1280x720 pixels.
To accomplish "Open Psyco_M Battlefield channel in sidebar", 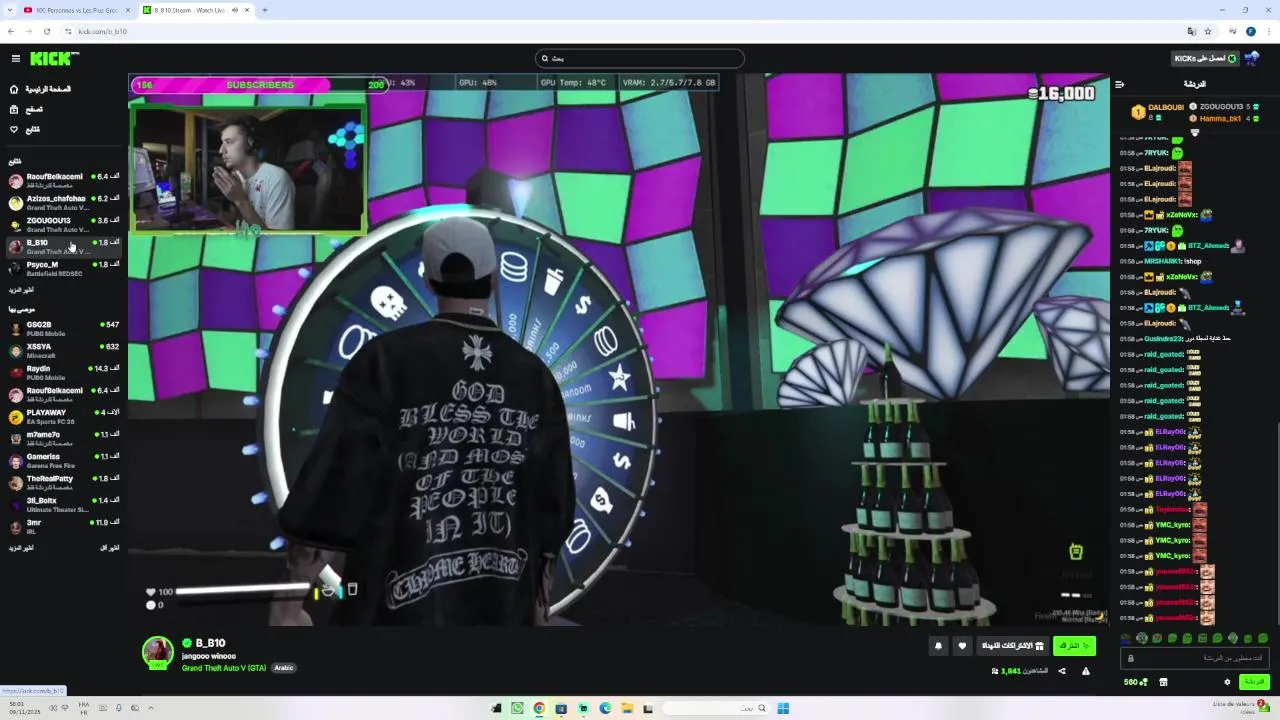I will [x=64, y=268].
